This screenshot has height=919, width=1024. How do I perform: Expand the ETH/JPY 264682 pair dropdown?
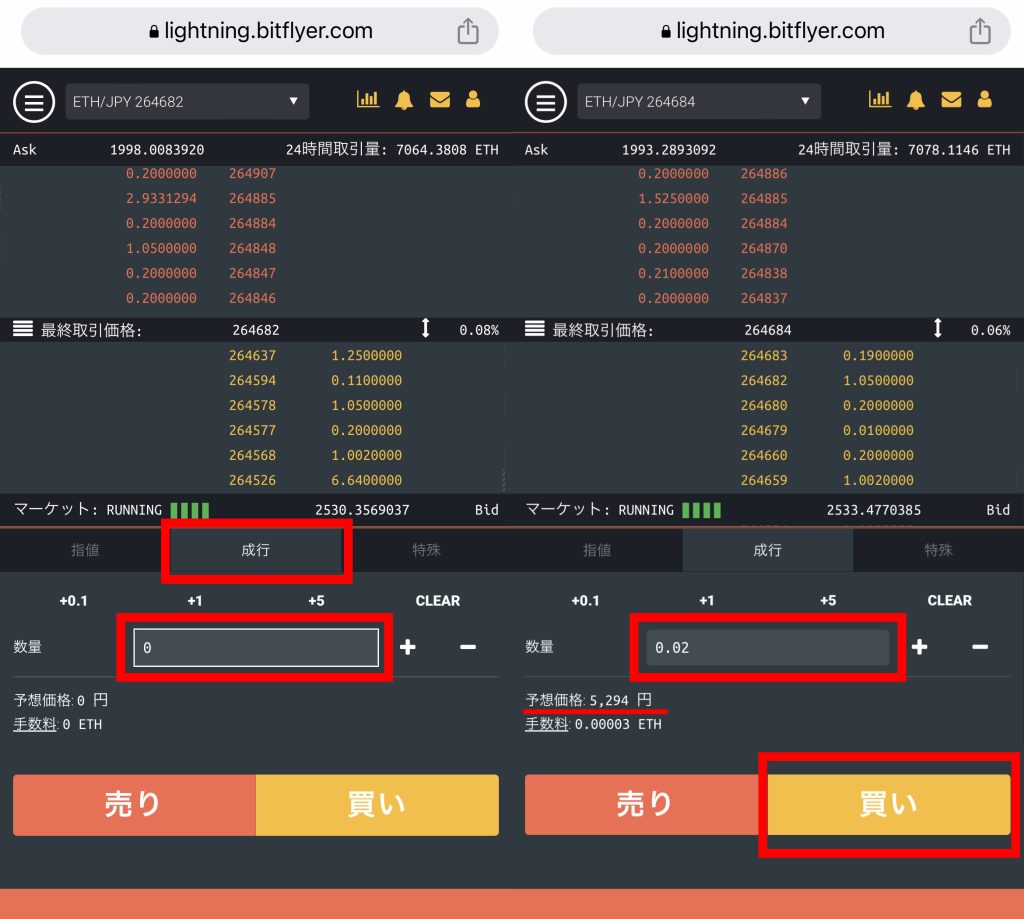[x=187, y=101]
